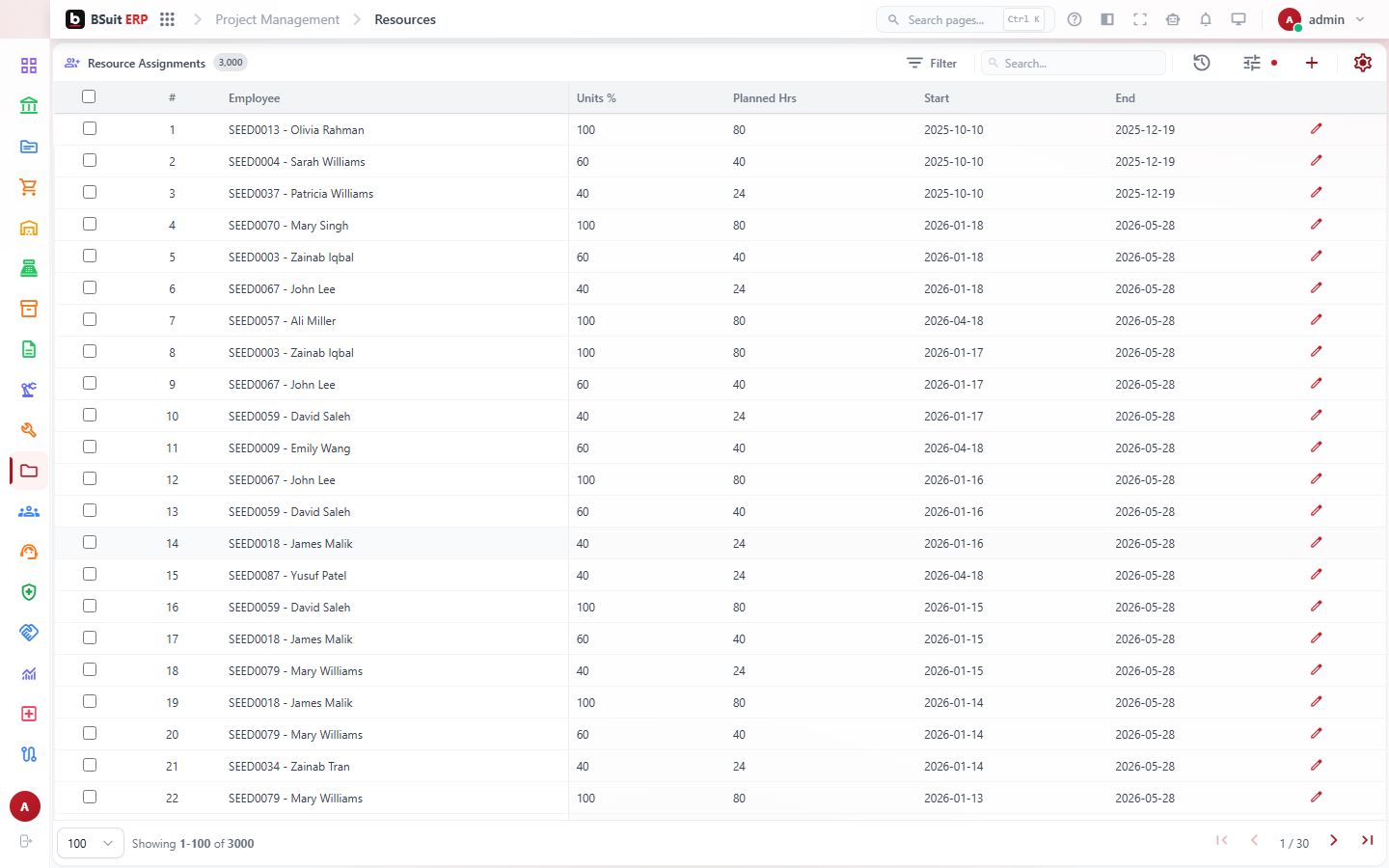Select row 7 Ali Miller checkbox
Viewport: 1389px width, 868px height.
click(90, 319)
